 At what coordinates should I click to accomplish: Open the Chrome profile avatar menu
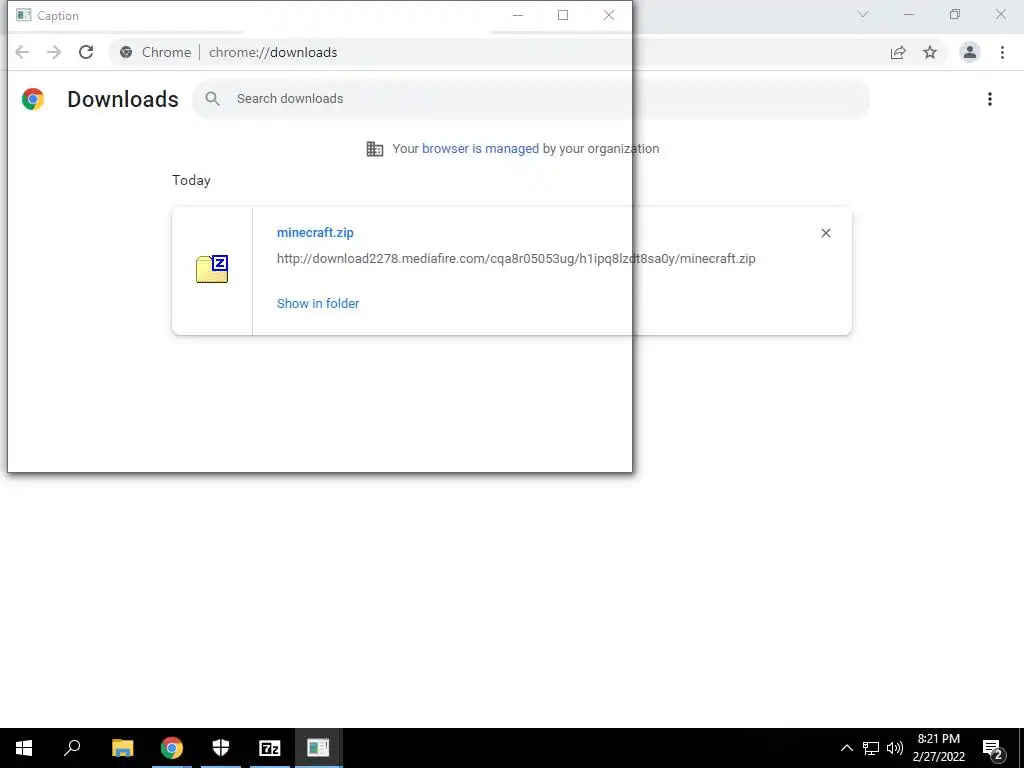970,52
